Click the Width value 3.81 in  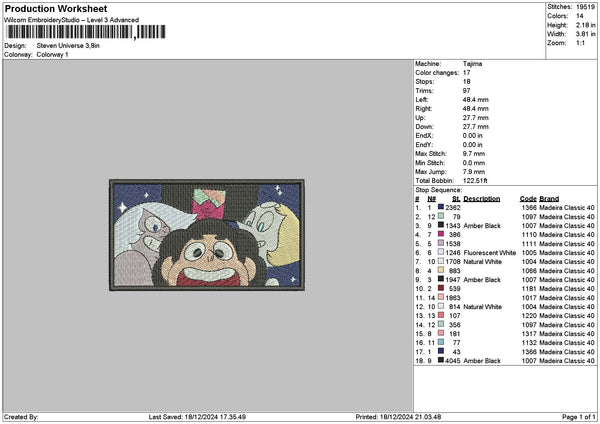(585, 34)
